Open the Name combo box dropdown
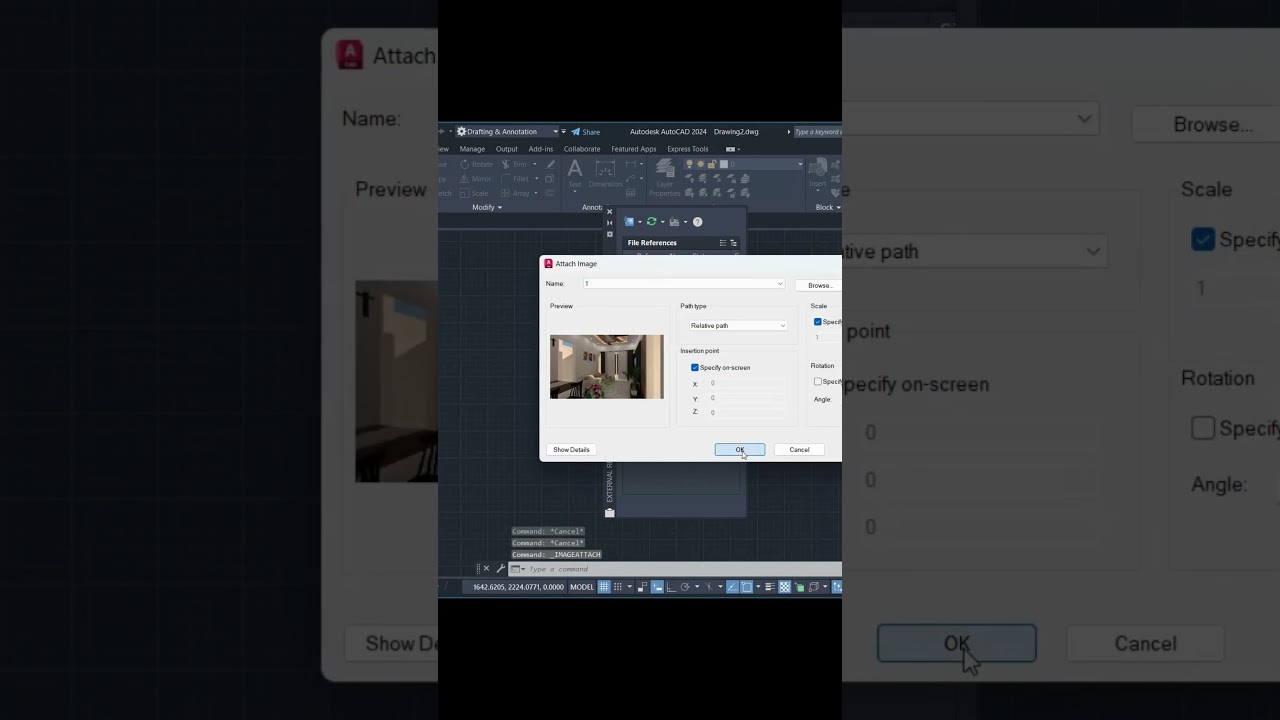The height and width of the screenshot is (720, 1280). tap(780, 284)
